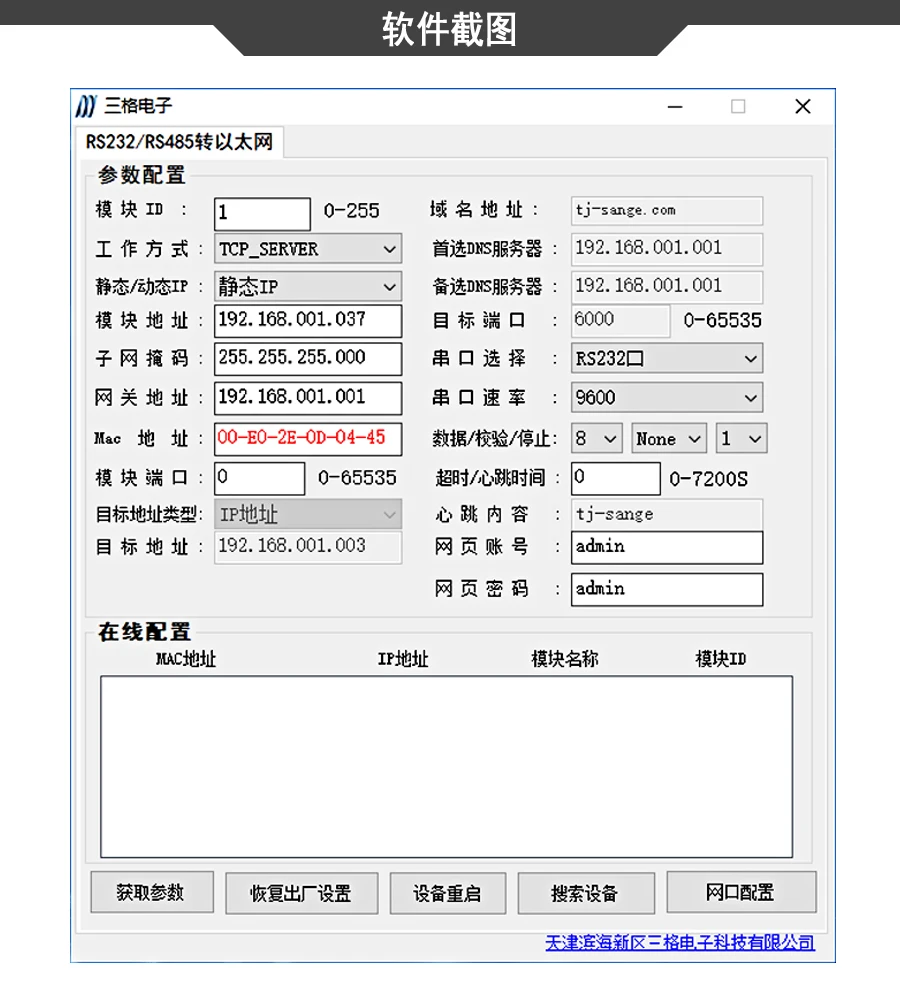Close the 三格电子 configuration window

[802, 107]
